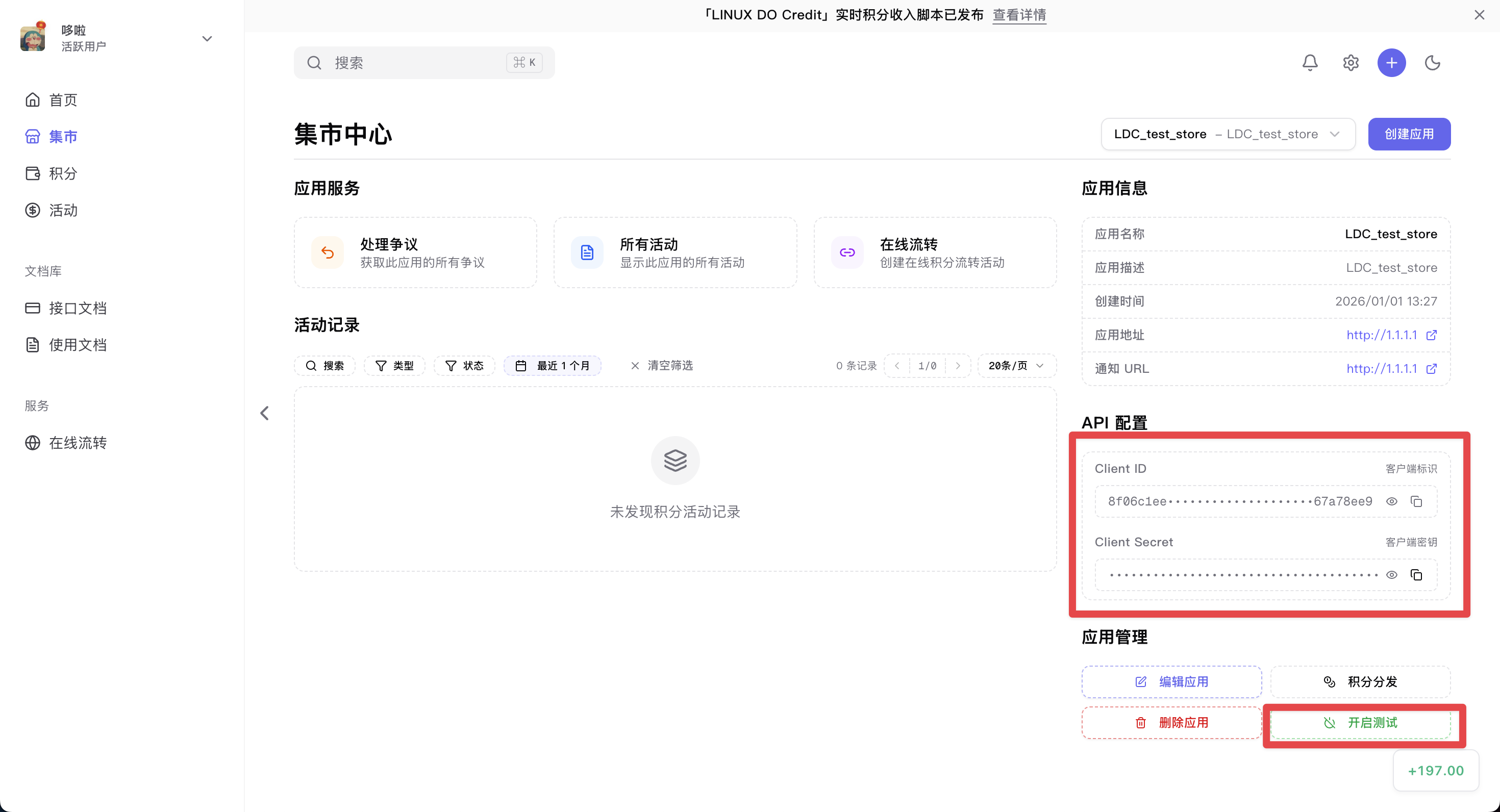Open the 处理争议 service card
Viewport: 1500px width, 812px height.
tap(415, 252)
